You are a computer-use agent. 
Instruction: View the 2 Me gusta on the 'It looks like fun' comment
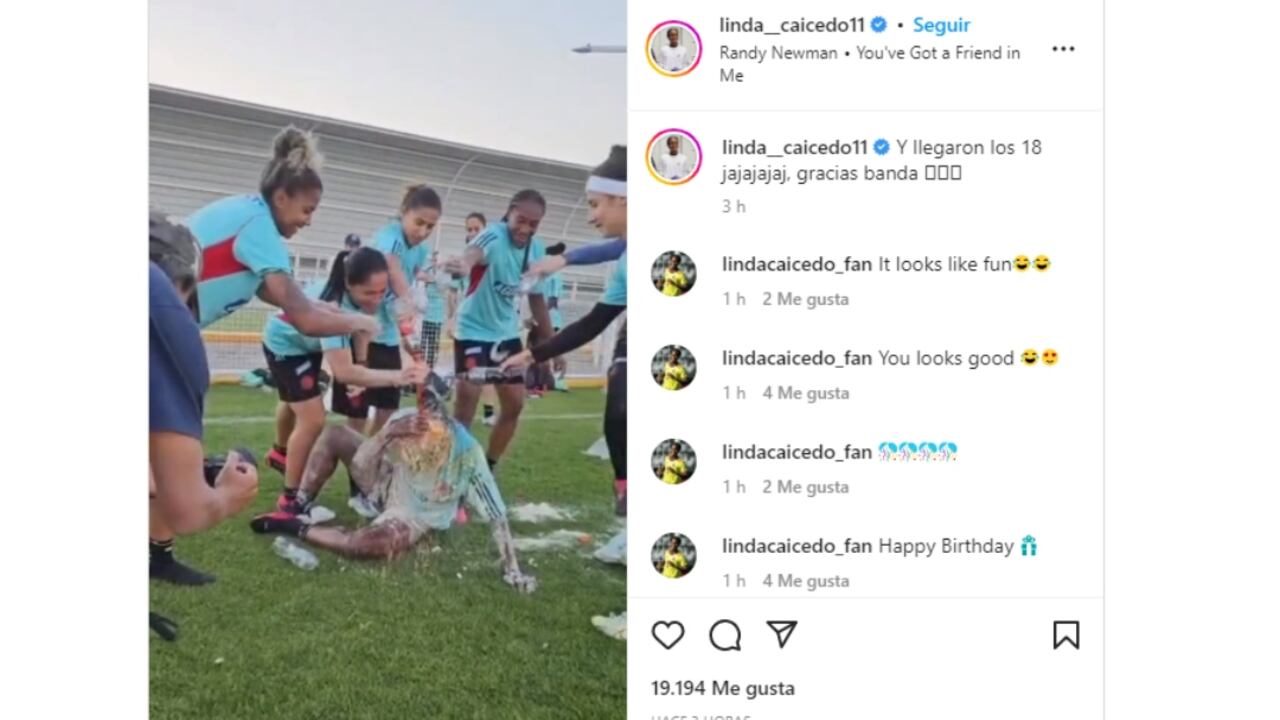pos(805,299)
